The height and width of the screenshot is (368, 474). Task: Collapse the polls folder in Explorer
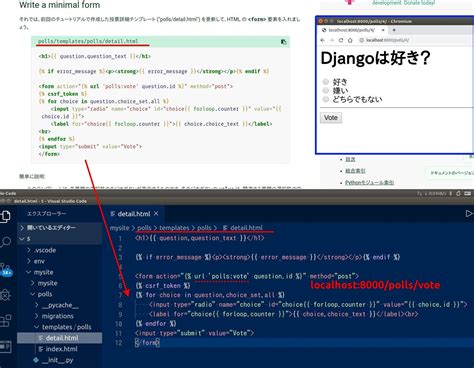click(59, 294)
